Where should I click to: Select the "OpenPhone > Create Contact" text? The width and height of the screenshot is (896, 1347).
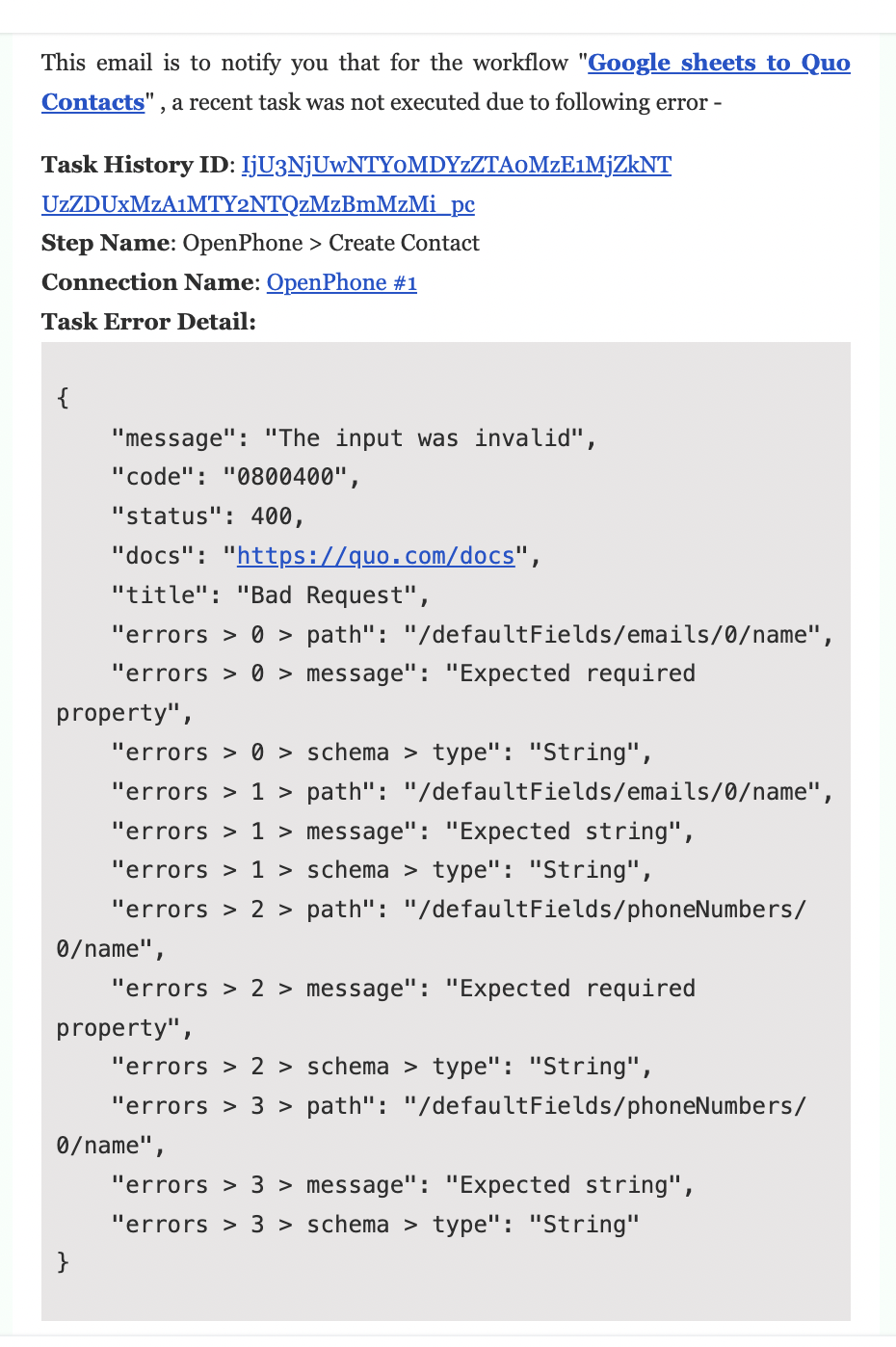(331, 243)
